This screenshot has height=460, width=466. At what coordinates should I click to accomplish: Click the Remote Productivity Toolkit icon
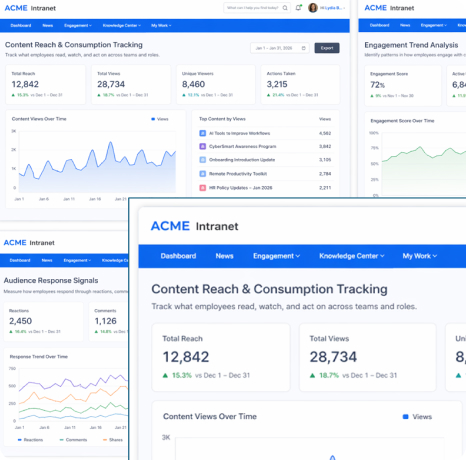(202, 174)
